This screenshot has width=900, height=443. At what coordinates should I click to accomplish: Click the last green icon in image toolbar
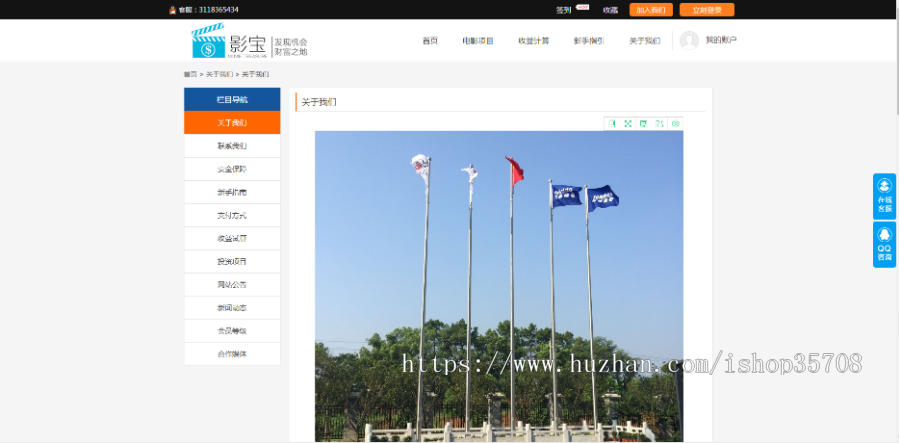(676, 123)
